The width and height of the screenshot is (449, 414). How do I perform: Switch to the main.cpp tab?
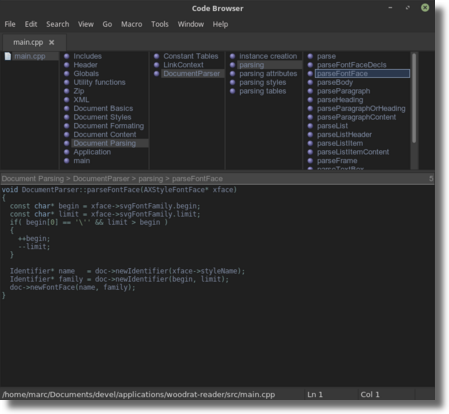coord(28,42)
